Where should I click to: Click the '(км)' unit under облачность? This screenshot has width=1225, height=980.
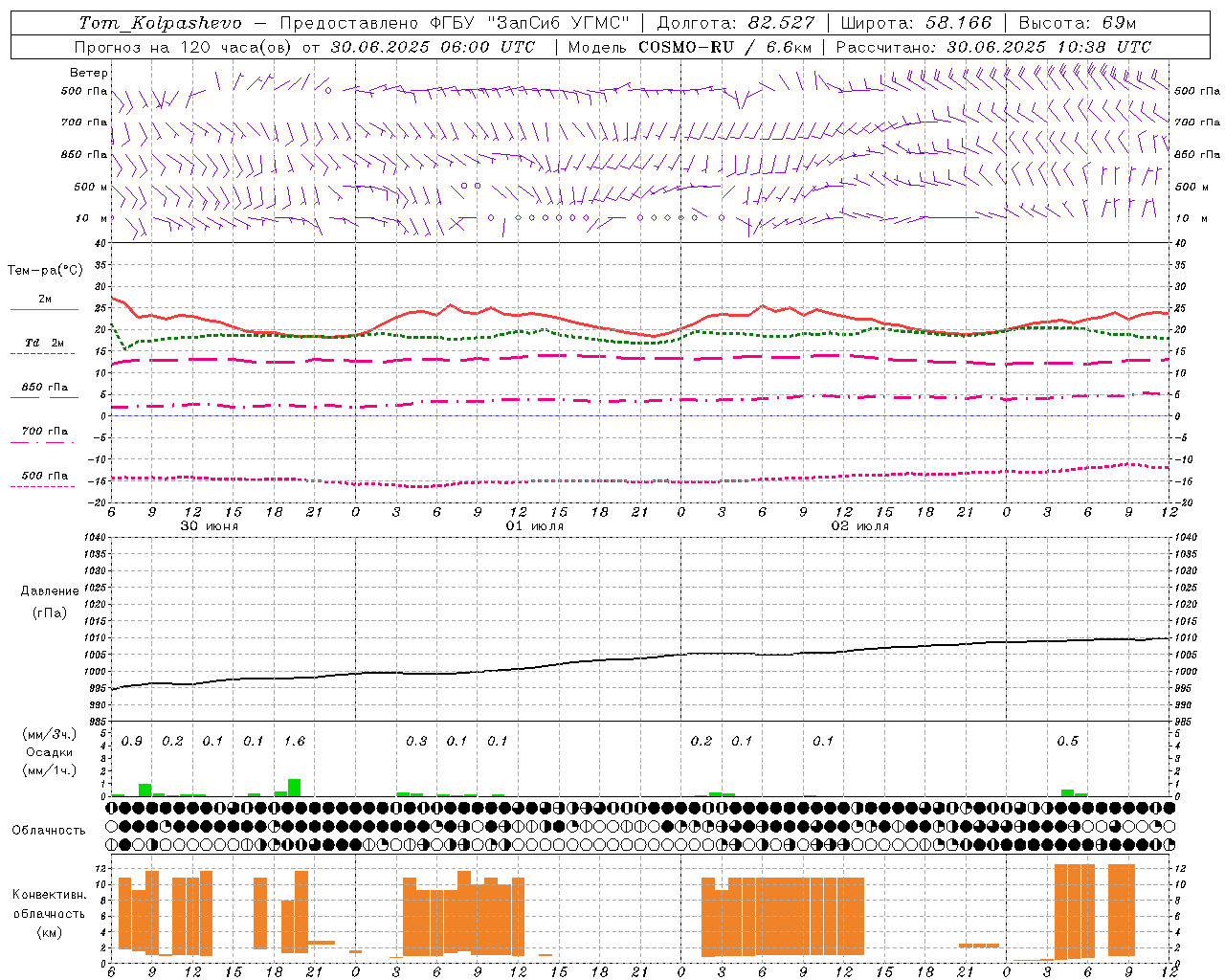tap(49, 931)
